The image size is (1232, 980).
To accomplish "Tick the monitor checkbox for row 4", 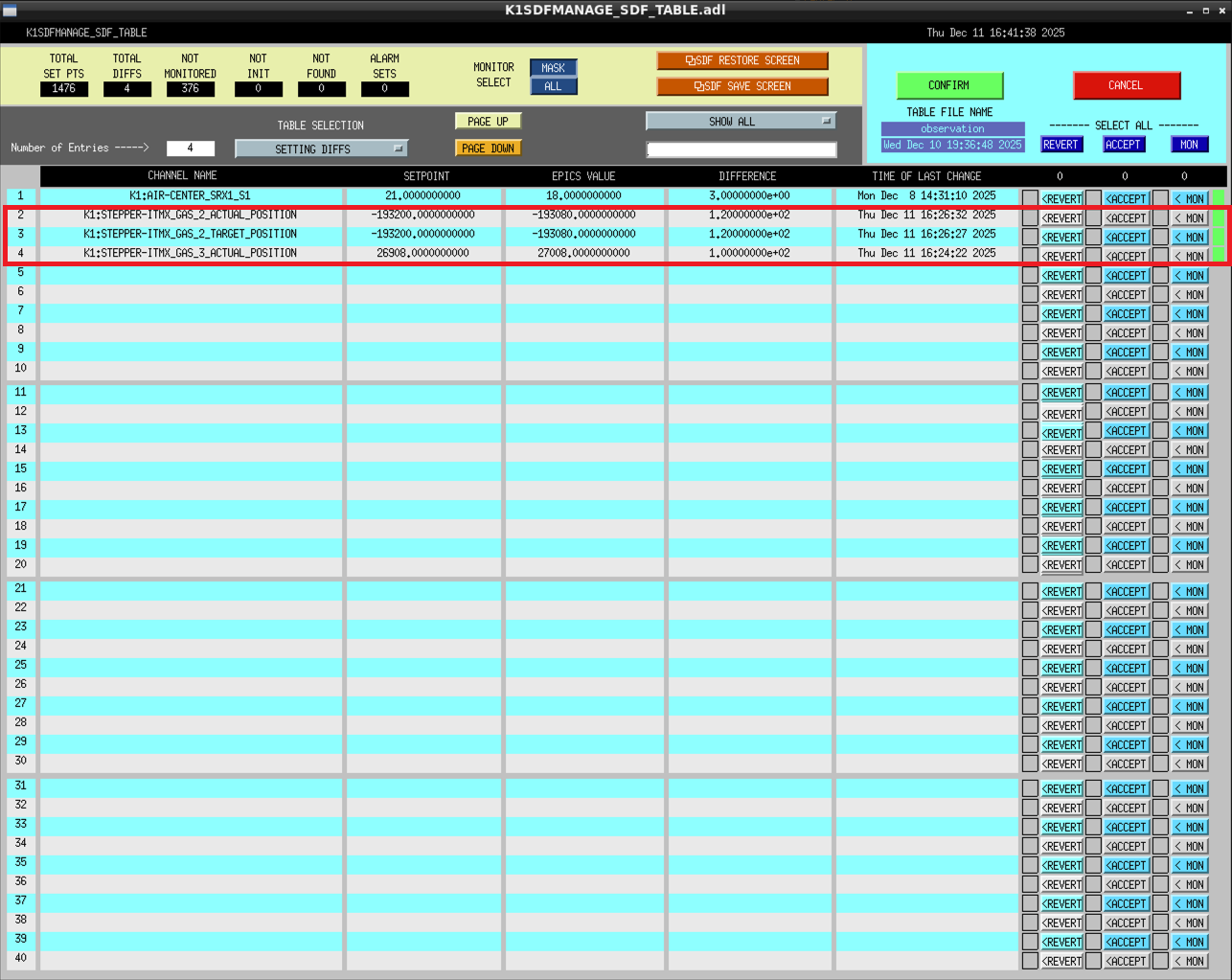I will tap(1160, 256).
